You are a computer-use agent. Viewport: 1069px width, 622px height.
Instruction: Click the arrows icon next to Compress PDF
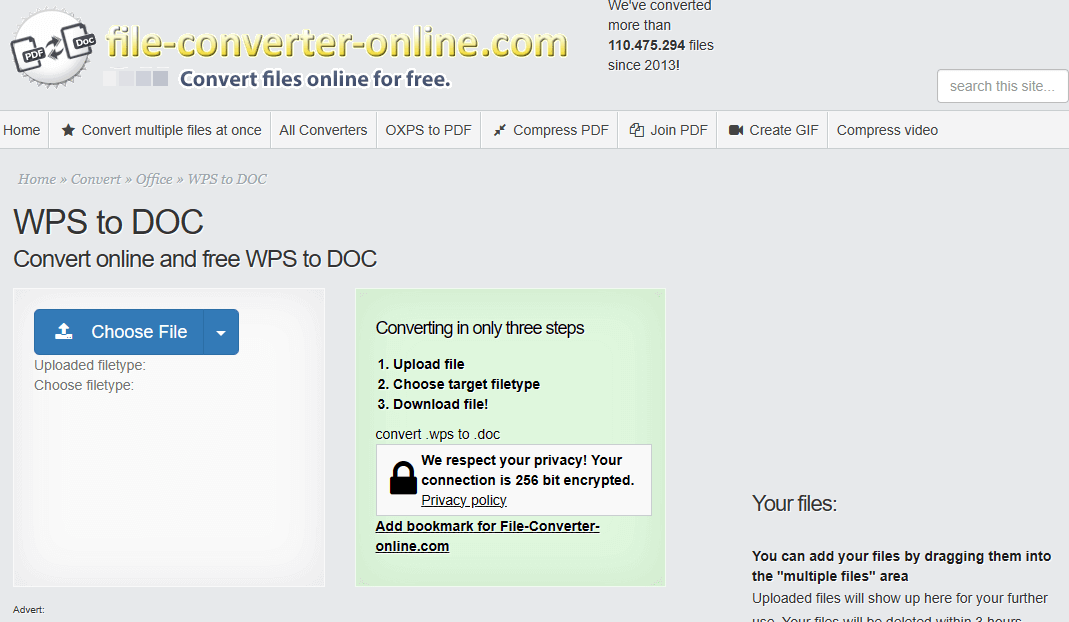click(x=497, y=130)
